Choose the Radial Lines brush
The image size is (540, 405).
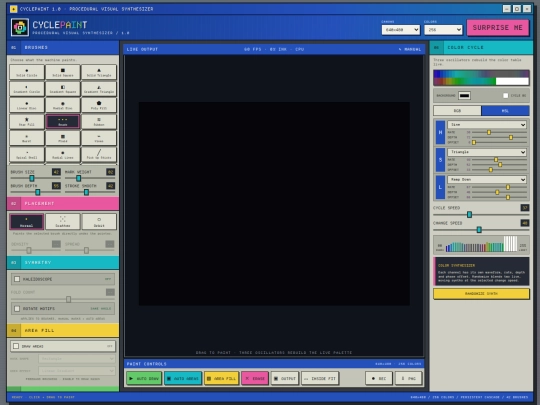pos(63,155)
